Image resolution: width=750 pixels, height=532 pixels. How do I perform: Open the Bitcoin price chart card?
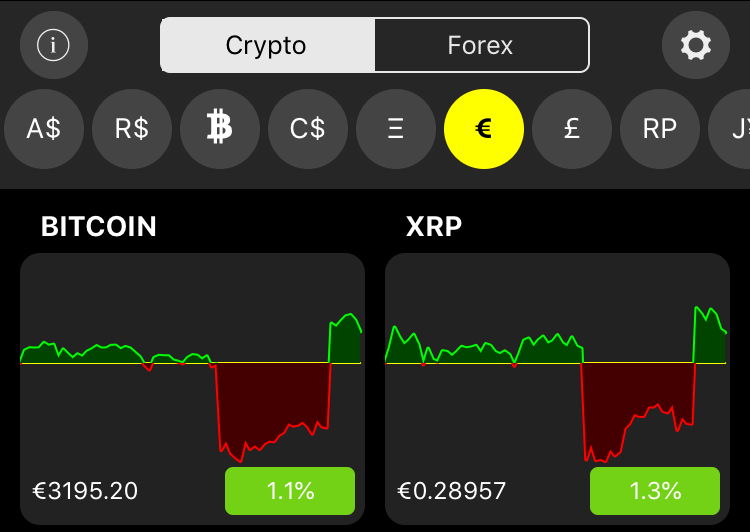(192, 388)
